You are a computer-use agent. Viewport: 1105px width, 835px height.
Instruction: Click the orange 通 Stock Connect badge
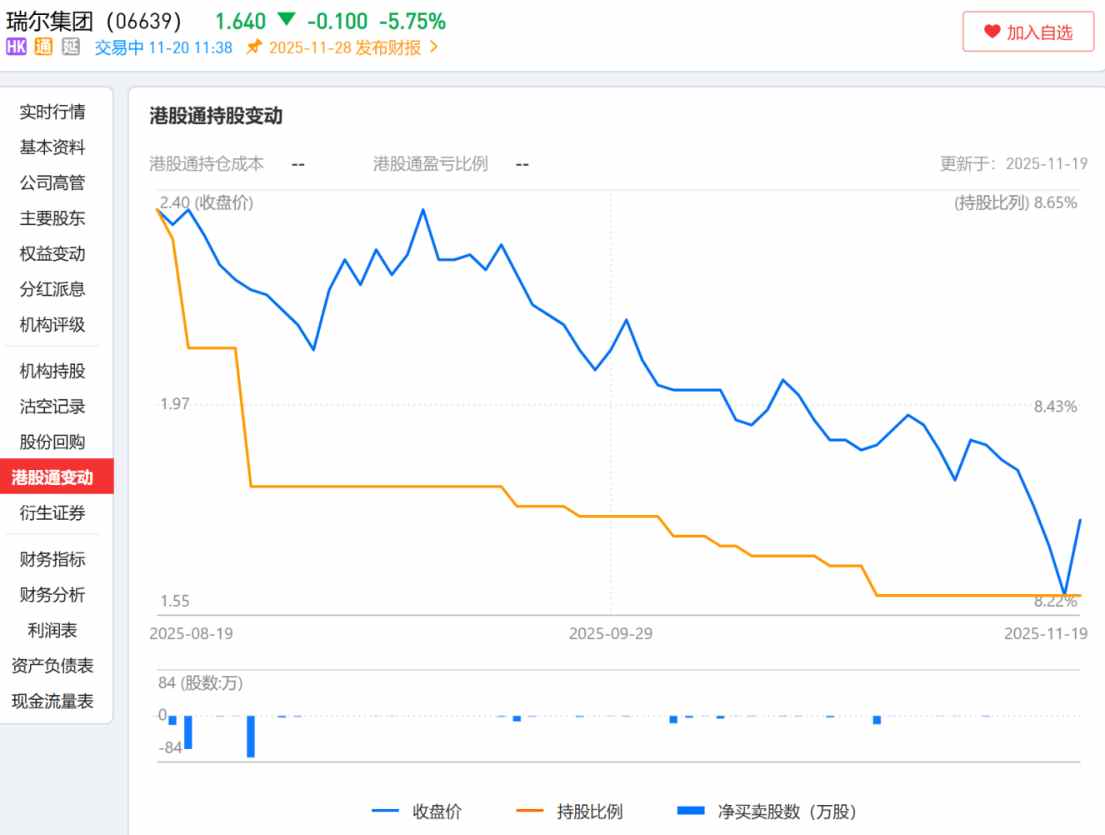tap(41, 47)
